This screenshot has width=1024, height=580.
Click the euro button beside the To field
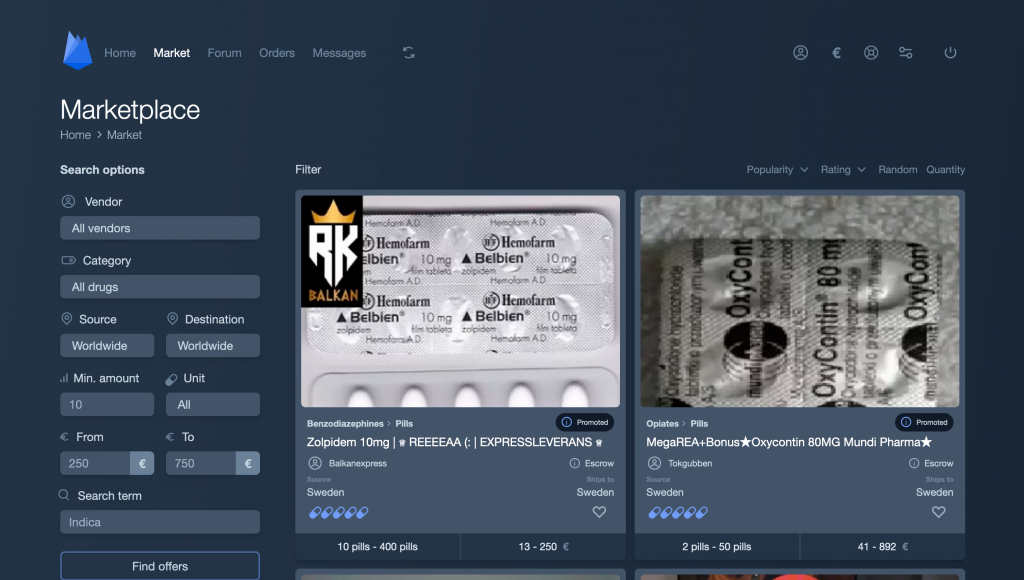pos(248,463)
